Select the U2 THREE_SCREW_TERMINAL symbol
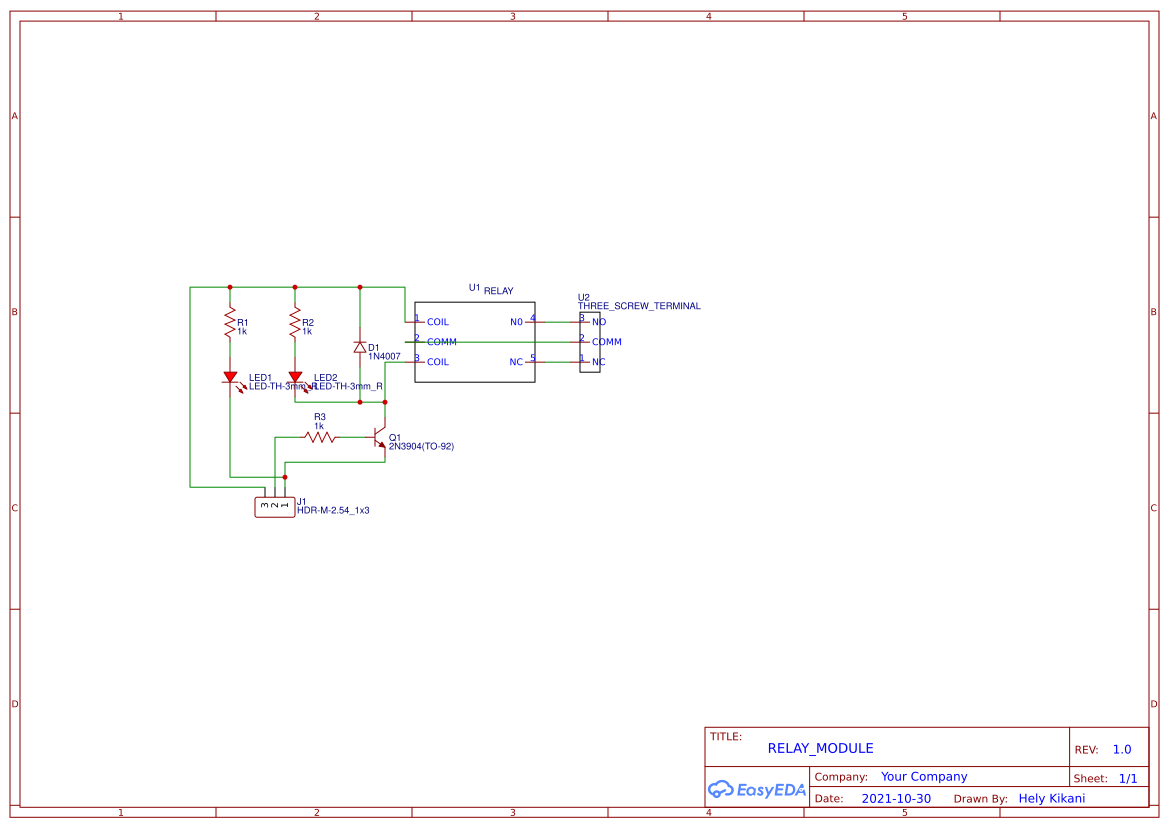The image size is (1169, 828). pos(589,340)
